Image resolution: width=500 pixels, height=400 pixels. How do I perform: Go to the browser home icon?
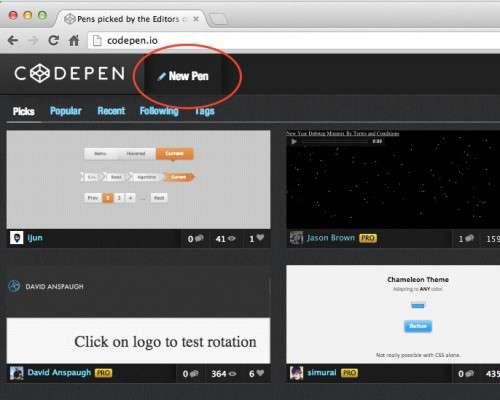[74, 40]
